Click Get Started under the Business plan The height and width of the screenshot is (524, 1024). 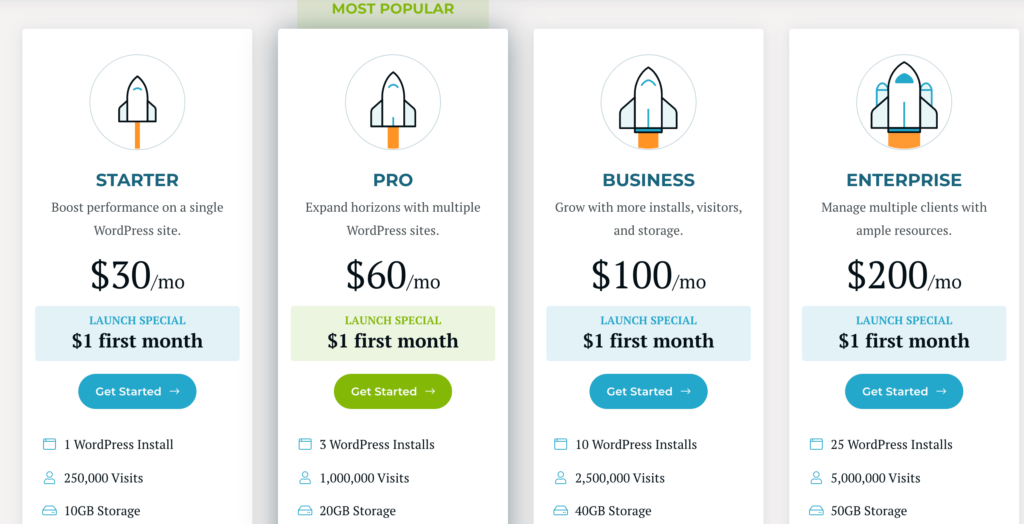tap(648, 391)
